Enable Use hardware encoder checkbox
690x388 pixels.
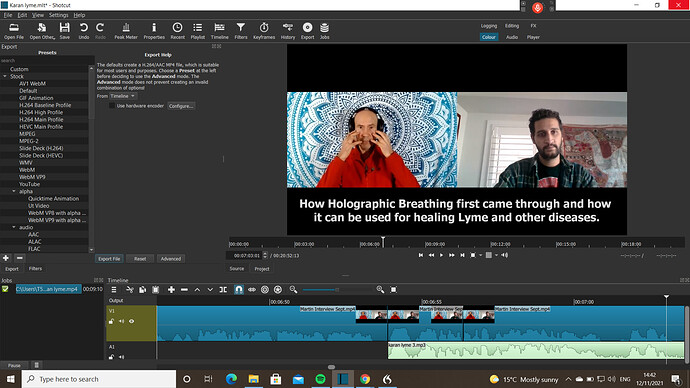click(112, 106)
